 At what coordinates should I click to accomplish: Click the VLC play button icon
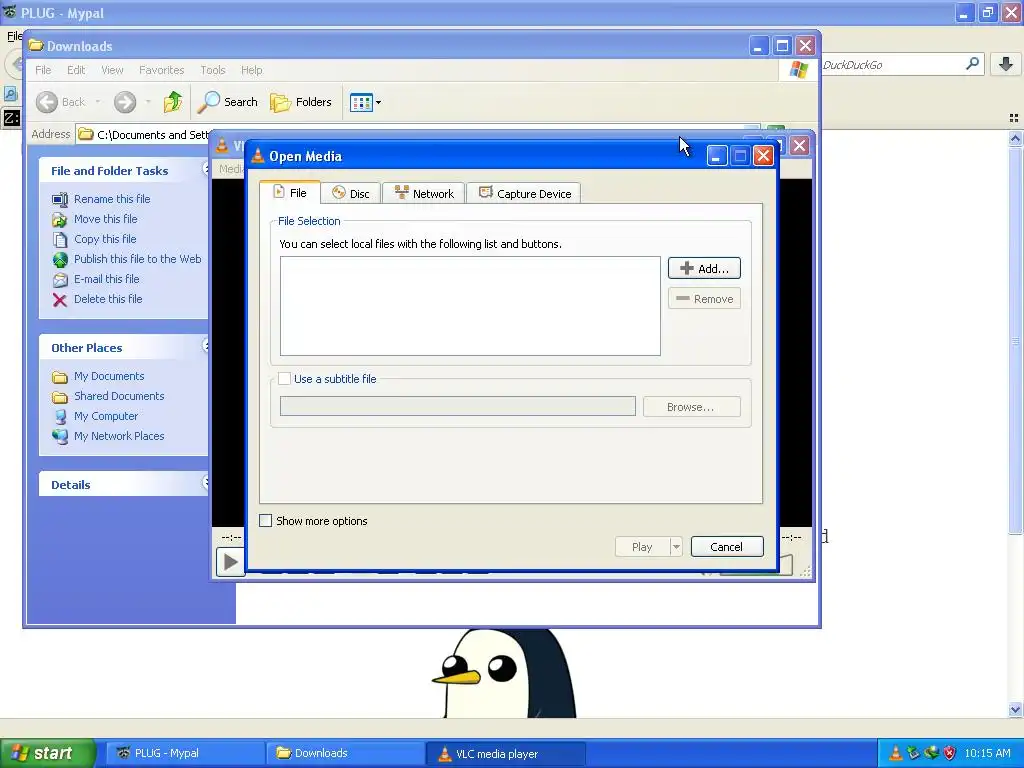pos(231,562)
